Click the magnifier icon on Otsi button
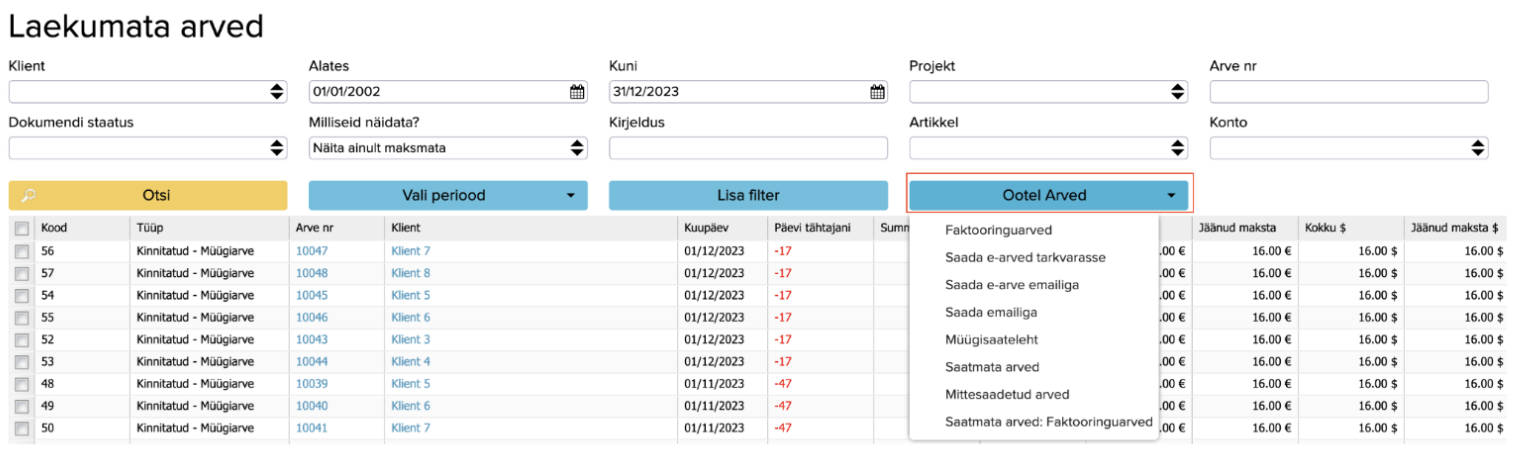The width and height of the screenshot is (1530, 456). pyautogui.click(x=28, y=196)
